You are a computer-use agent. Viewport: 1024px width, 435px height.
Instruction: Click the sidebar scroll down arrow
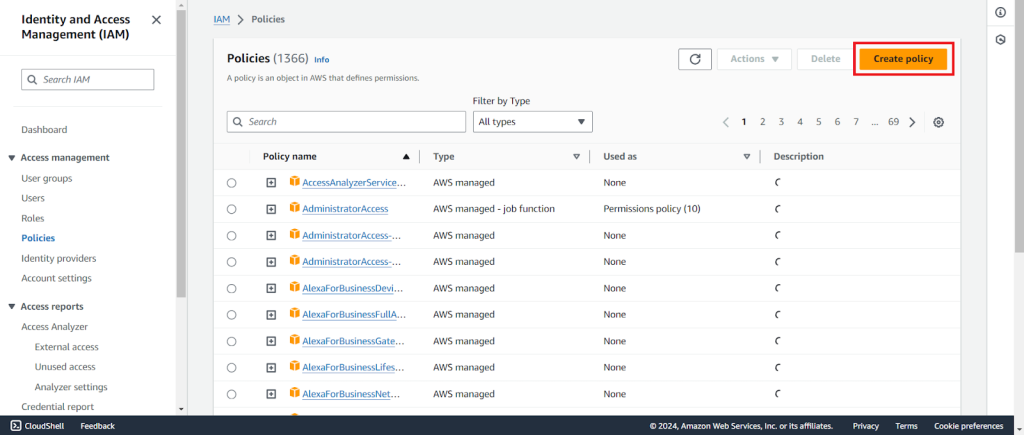click(181, 409)
